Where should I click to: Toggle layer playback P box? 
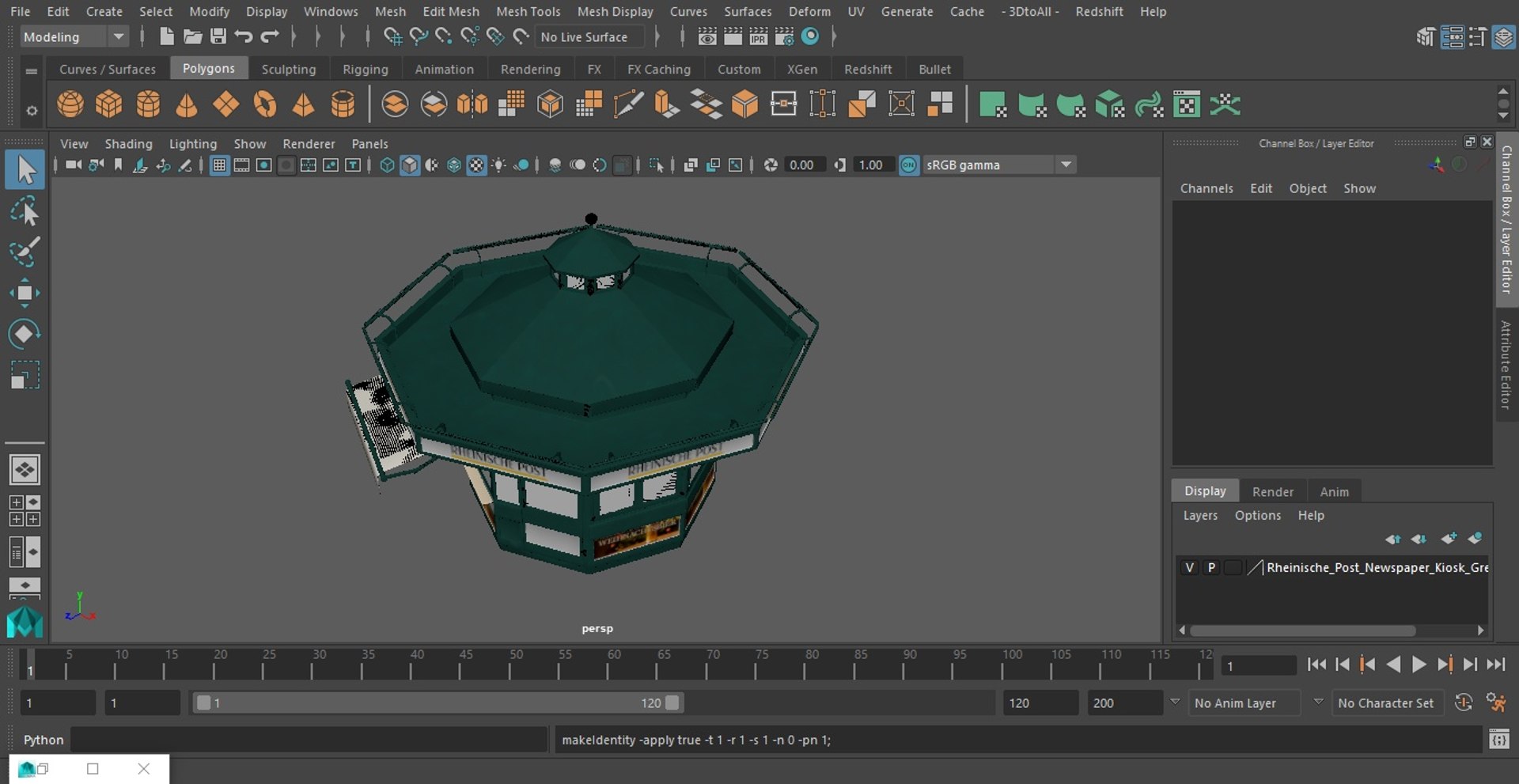pos(1211,567)
